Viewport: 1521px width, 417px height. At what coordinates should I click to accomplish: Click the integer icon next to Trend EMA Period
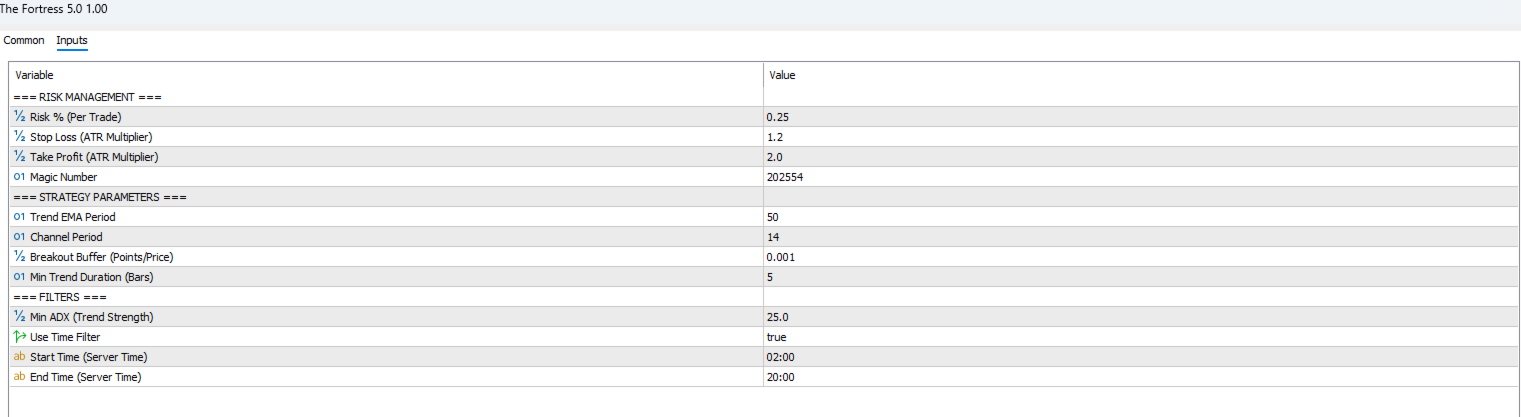(x=20, y=217)
